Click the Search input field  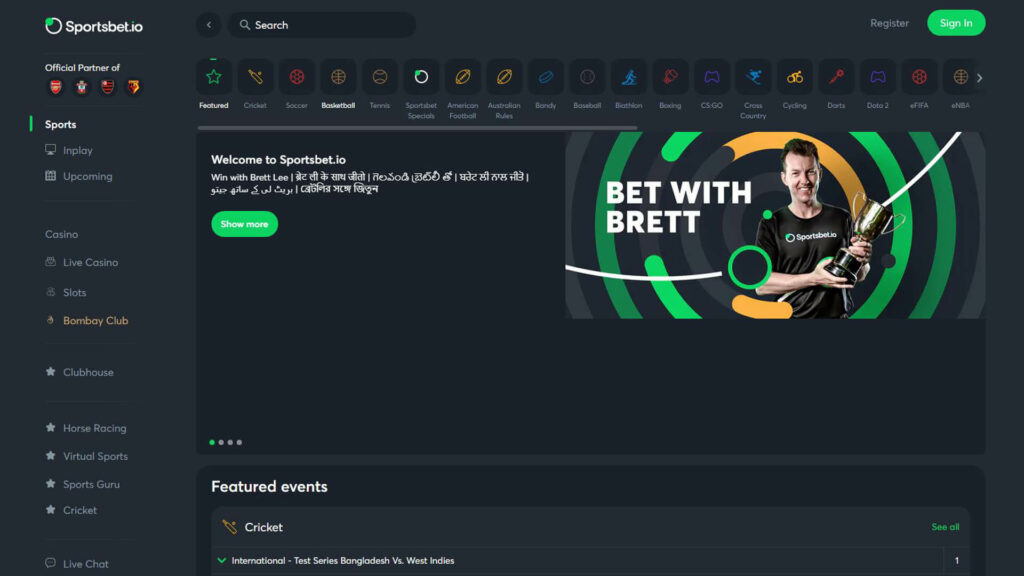coord(321,25)
